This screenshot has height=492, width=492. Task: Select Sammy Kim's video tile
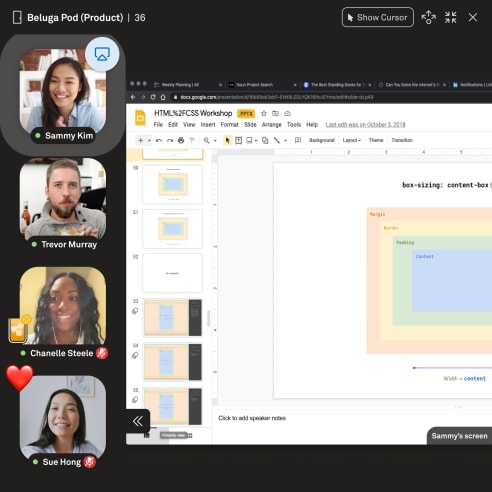tap(63, 91)
